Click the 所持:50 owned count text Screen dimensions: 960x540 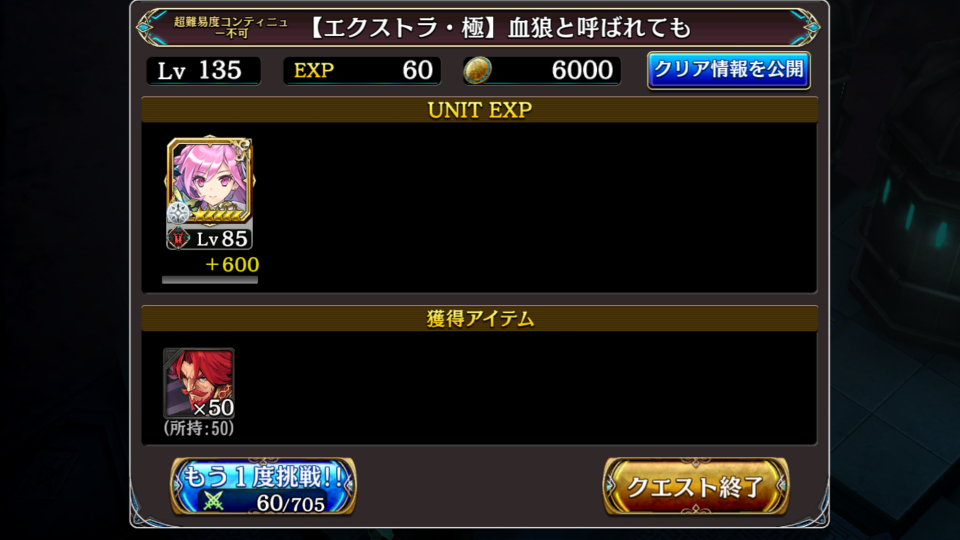tap(199, 428)
